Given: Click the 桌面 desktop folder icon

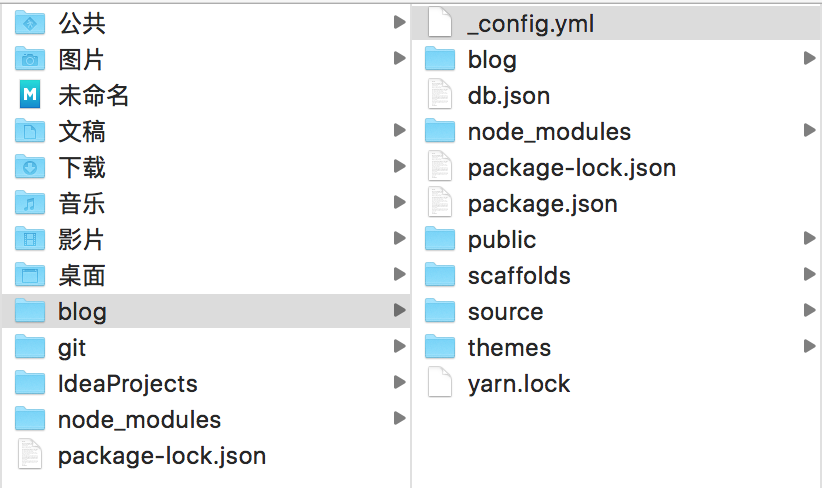Looking at the screenshot, I should pos(31,275).
